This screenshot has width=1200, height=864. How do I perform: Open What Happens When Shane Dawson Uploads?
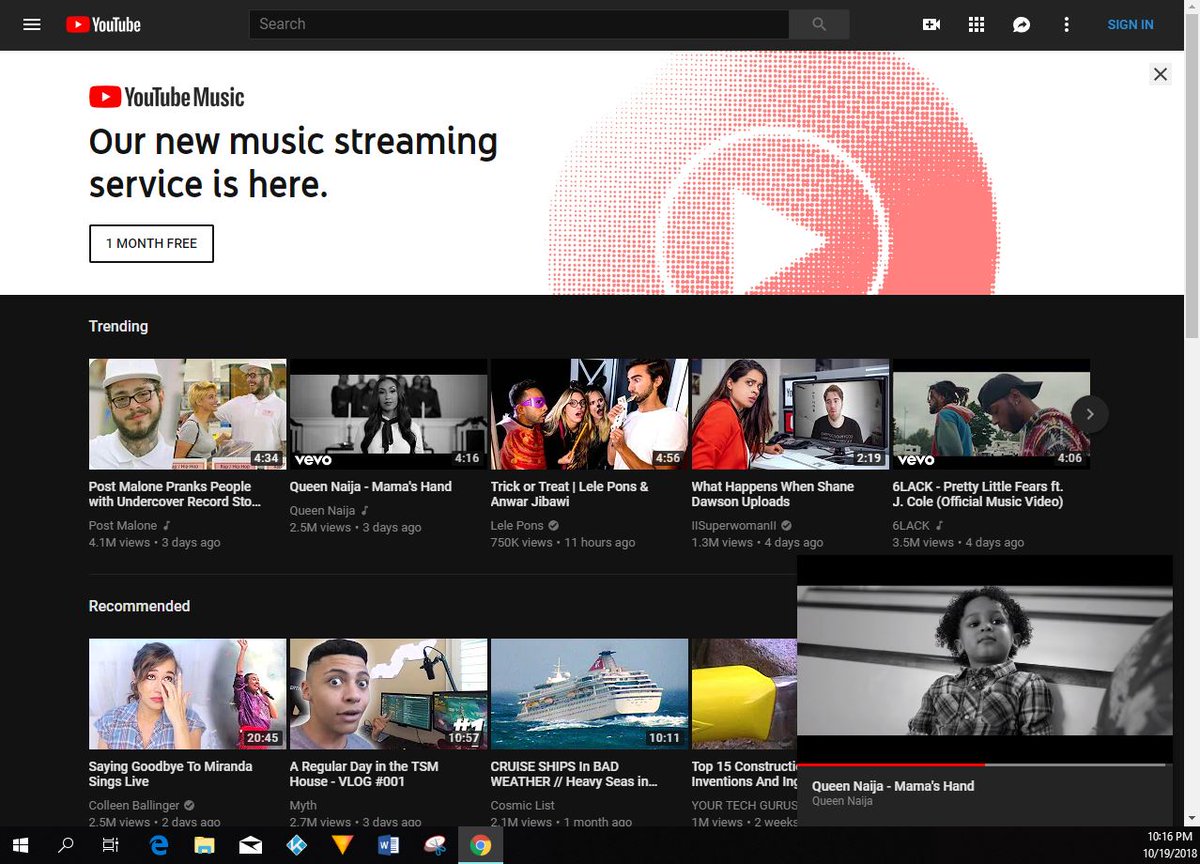[773, 494]
